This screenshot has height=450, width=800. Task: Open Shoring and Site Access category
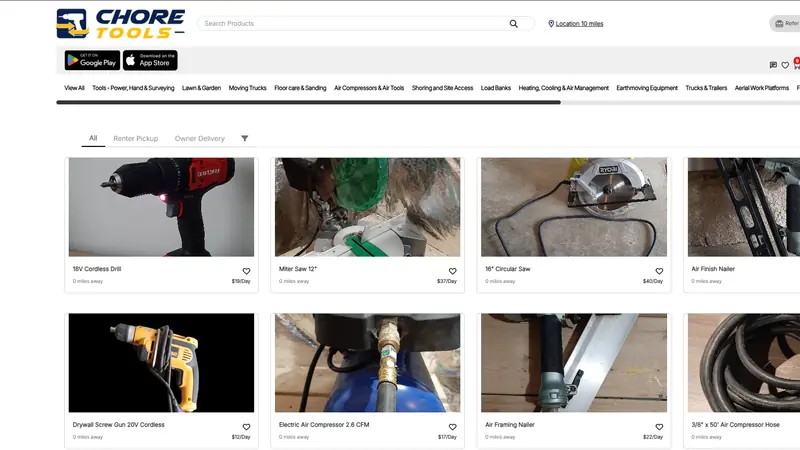(x=442, y=88)
